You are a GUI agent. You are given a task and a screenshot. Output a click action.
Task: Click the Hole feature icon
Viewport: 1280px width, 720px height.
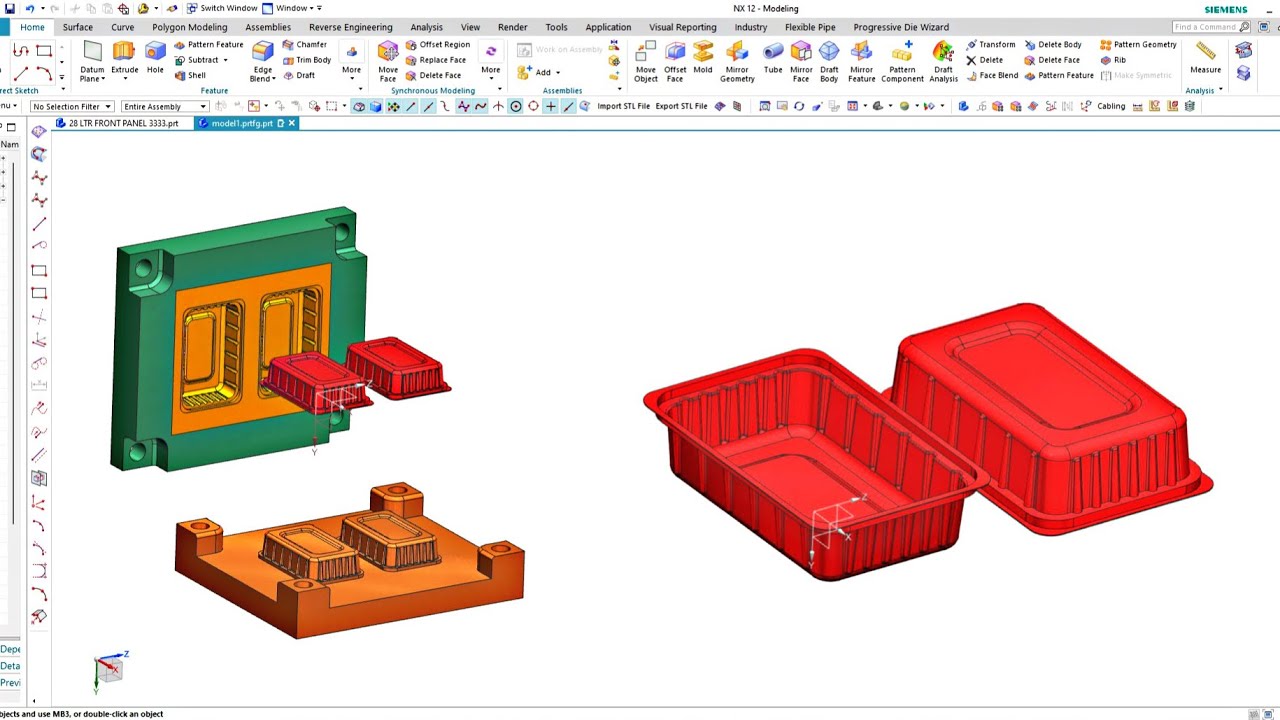pos(155,58)
